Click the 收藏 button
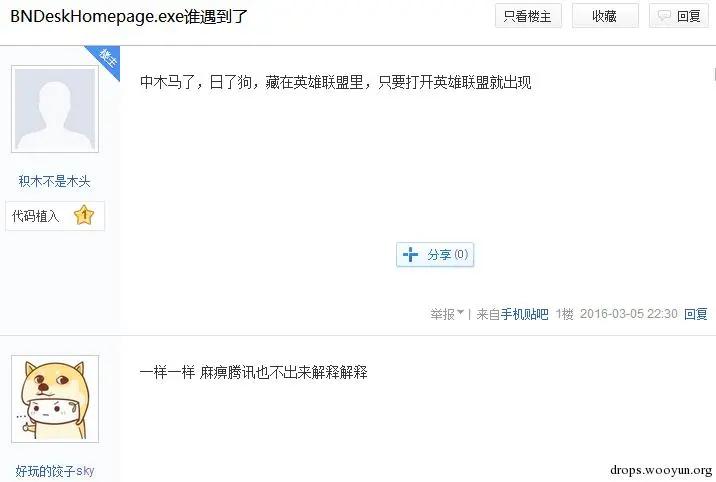 605,16
